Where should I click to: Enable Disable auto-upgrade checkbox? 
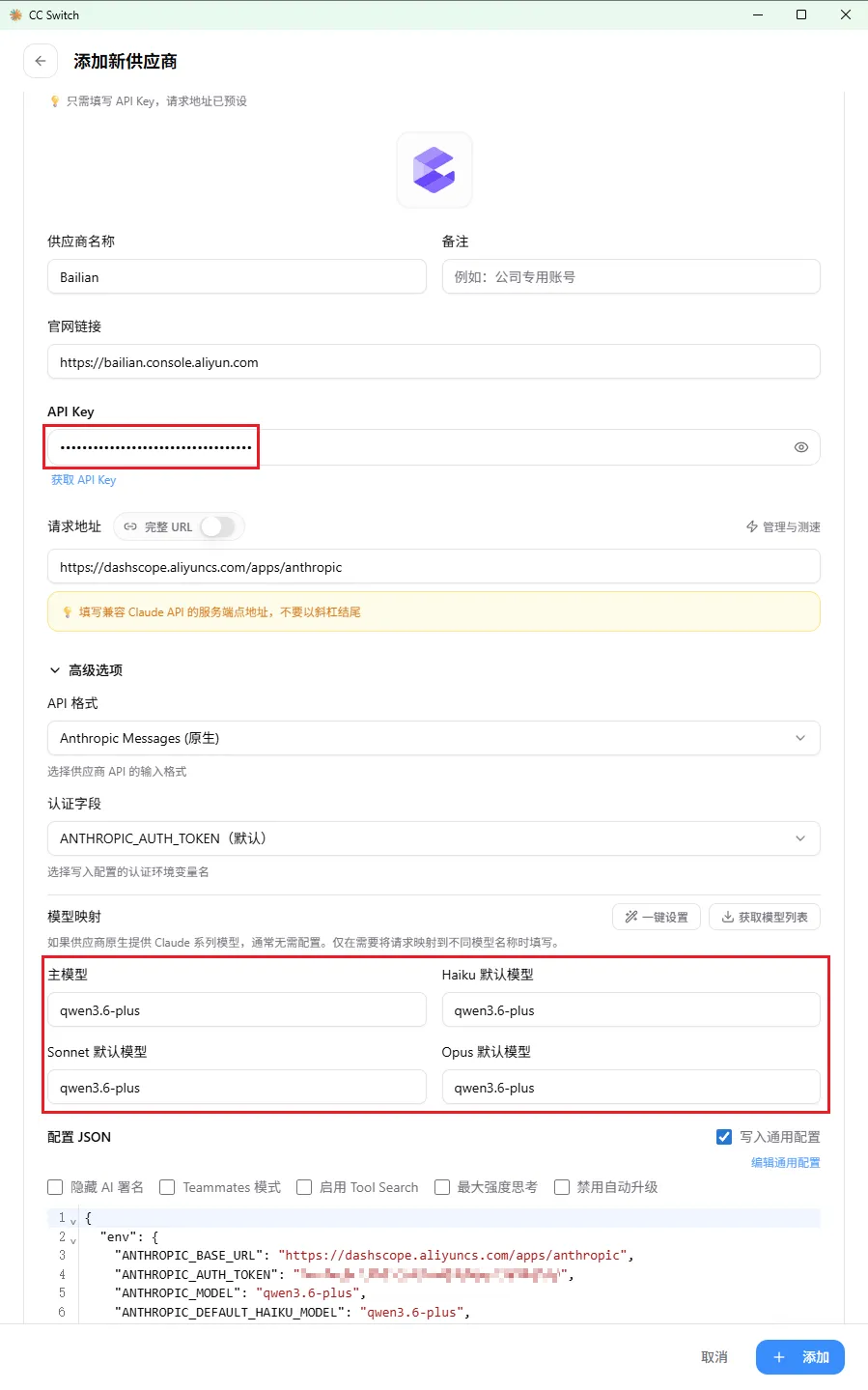(562, 1187)
